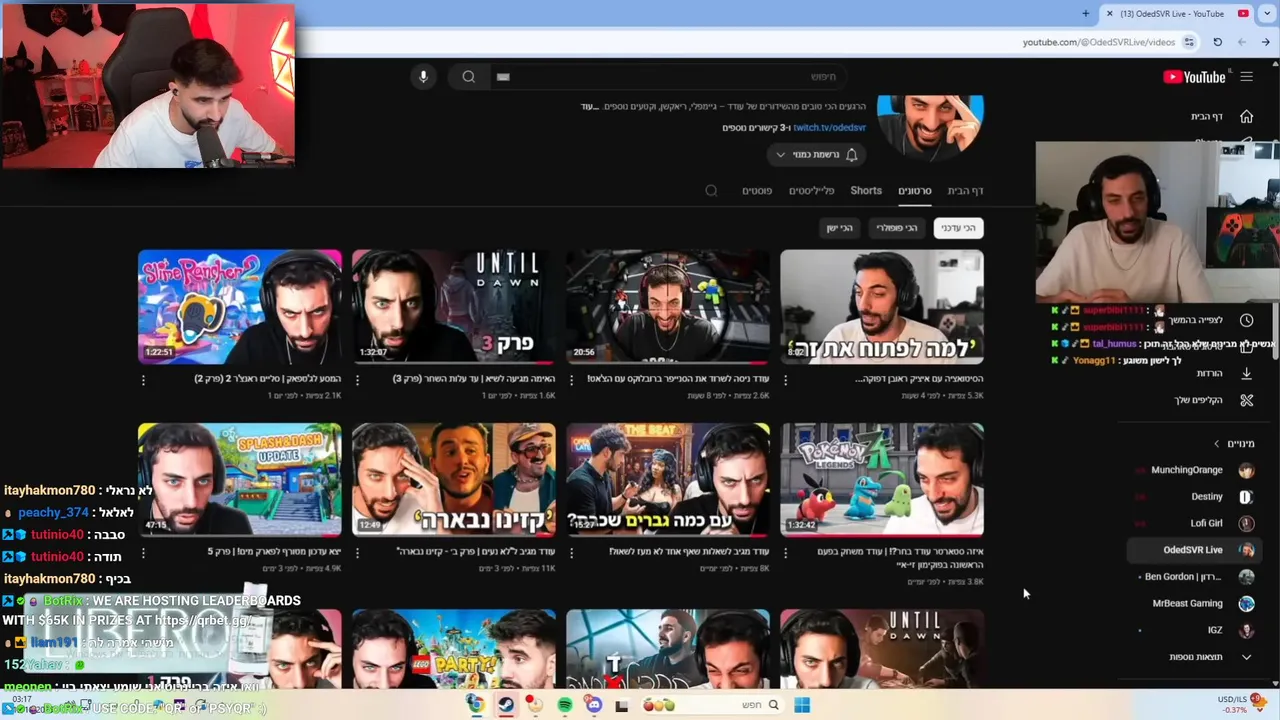Open OdedSVR Live subscription in sidebar
Viewport: 1280px width, 720px height.
(x=1192, y=550)
